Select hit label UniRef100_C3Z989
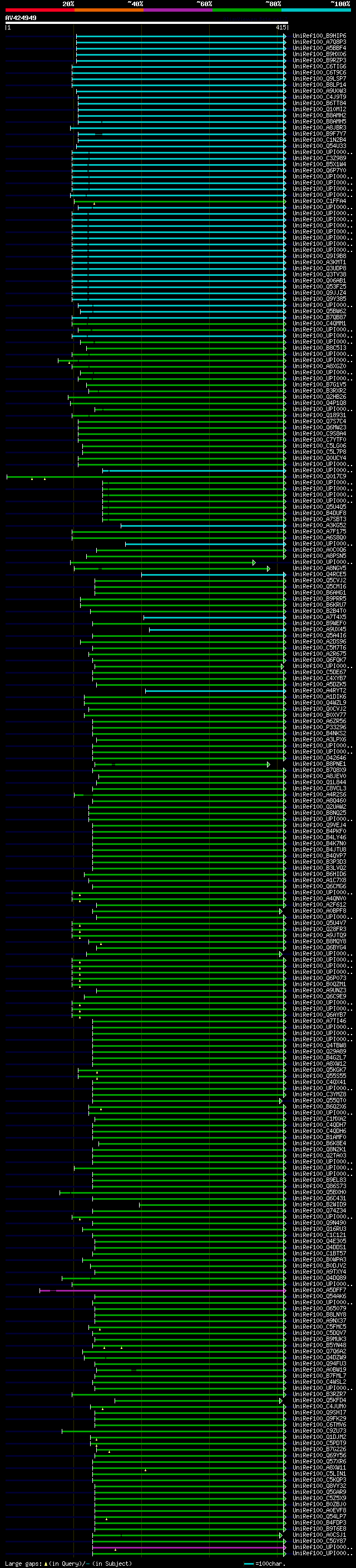The width and height of the screenshot is (356, 1568). [x=319, y=159]
